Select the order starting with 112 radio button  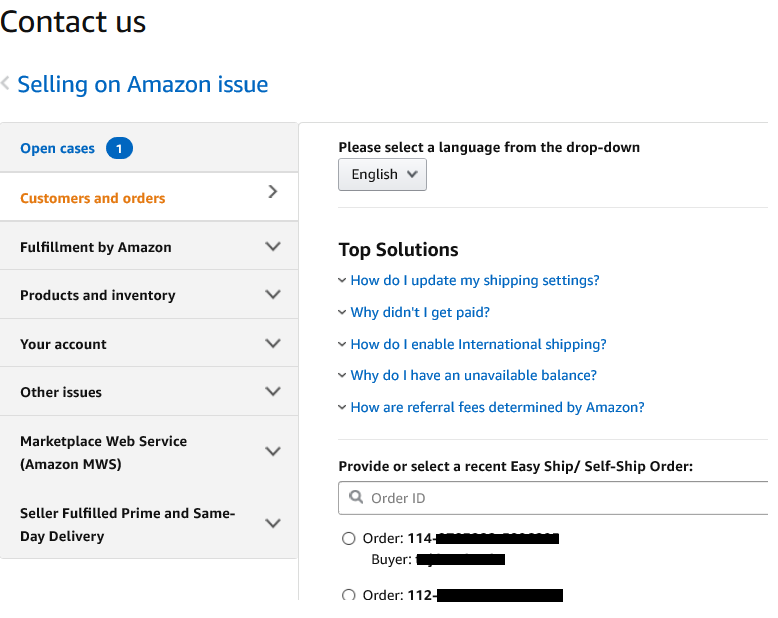coord(349,595)
